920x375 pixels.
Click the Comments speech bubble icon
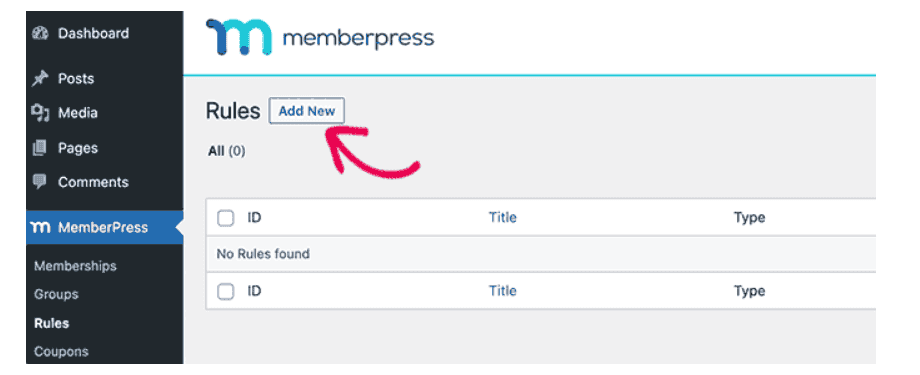coord(40,183)
